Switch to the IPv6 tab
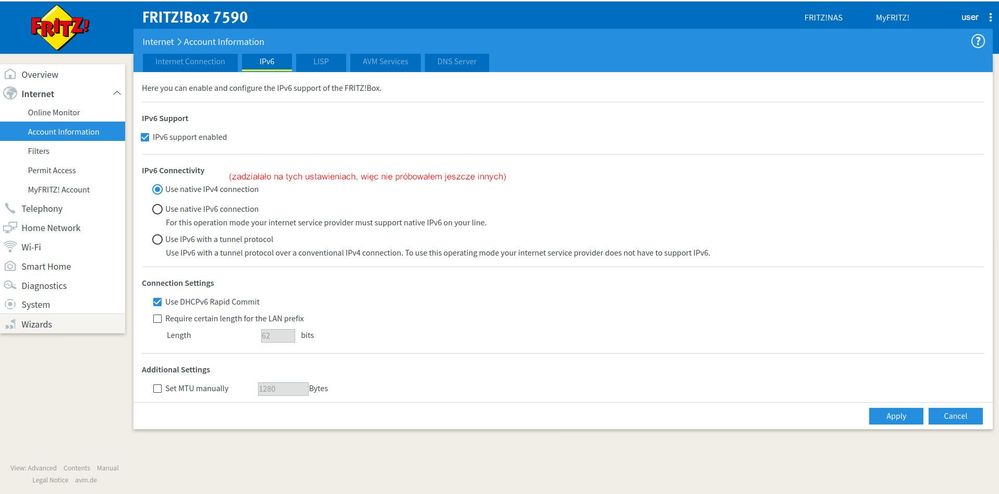999x494 pixels. pos(267,62)
